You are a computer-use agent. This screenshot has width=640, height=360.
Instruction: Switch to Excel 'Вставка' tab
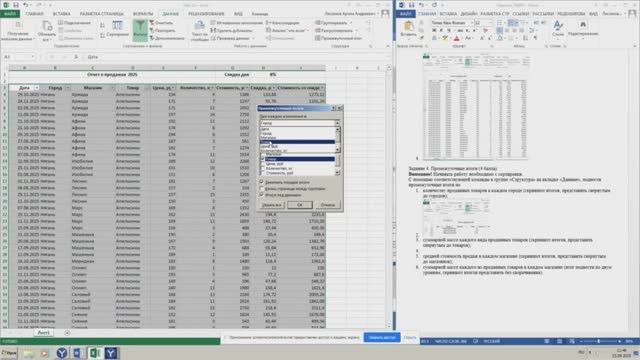pos(61,13)
